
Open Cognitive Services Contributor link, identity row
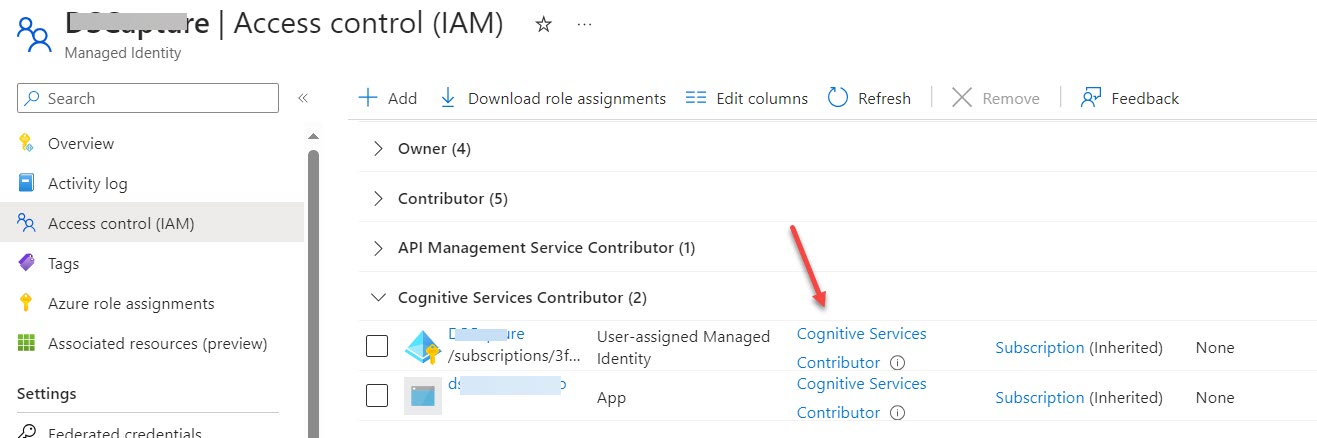coord(861,347)
